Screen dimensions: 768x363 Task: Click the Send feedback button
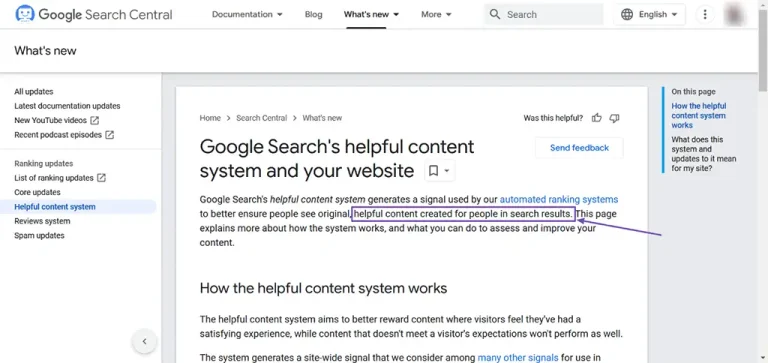tap(579, 148)
